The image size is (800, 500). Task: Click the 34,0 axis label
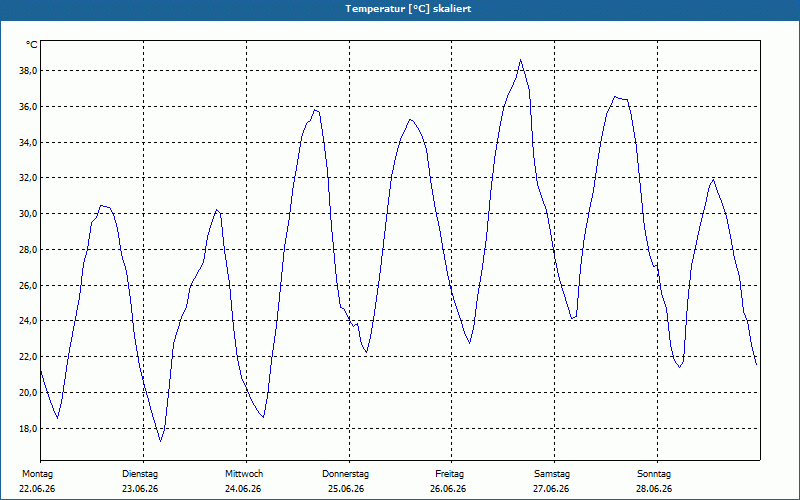coord(28,142)
